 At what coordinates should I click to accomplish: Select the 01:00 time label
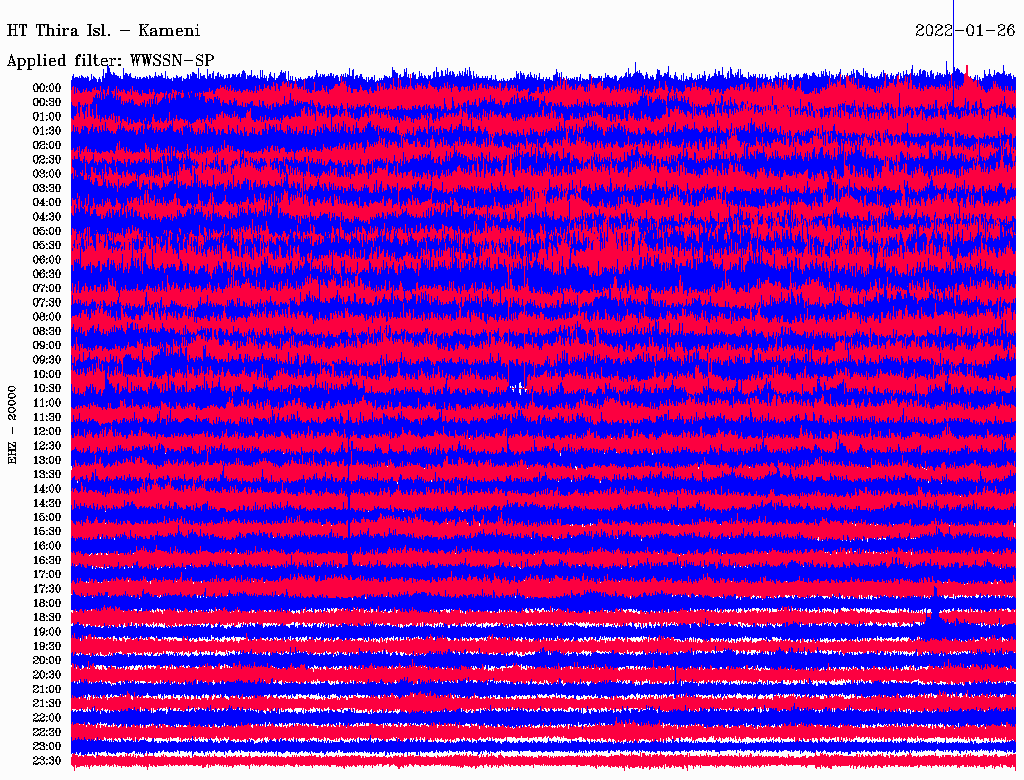point(47,116)
